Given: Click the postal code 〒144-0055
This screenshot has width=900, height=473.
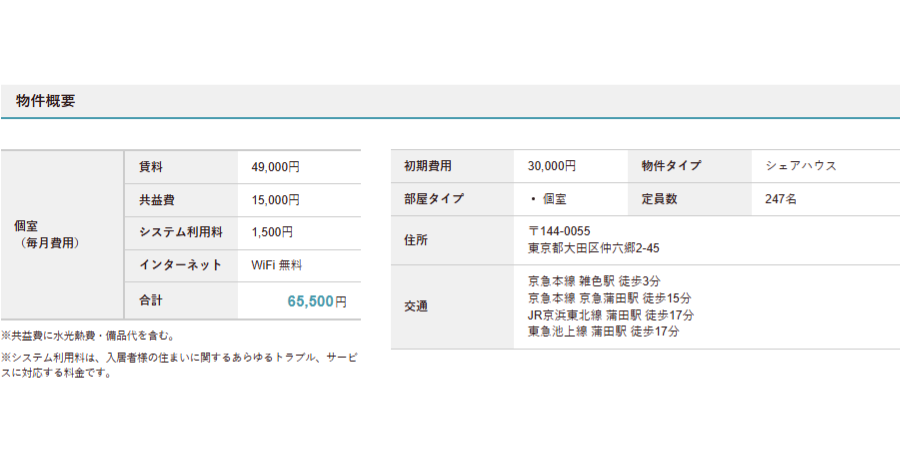Looking at the screenshot, I should (558, 231).
